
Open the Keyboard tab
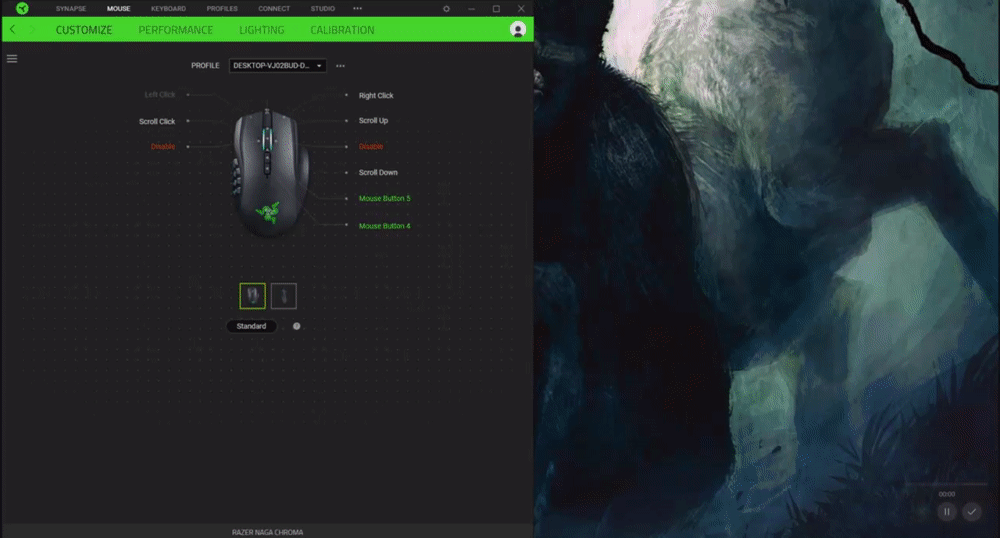pos(168,9)
